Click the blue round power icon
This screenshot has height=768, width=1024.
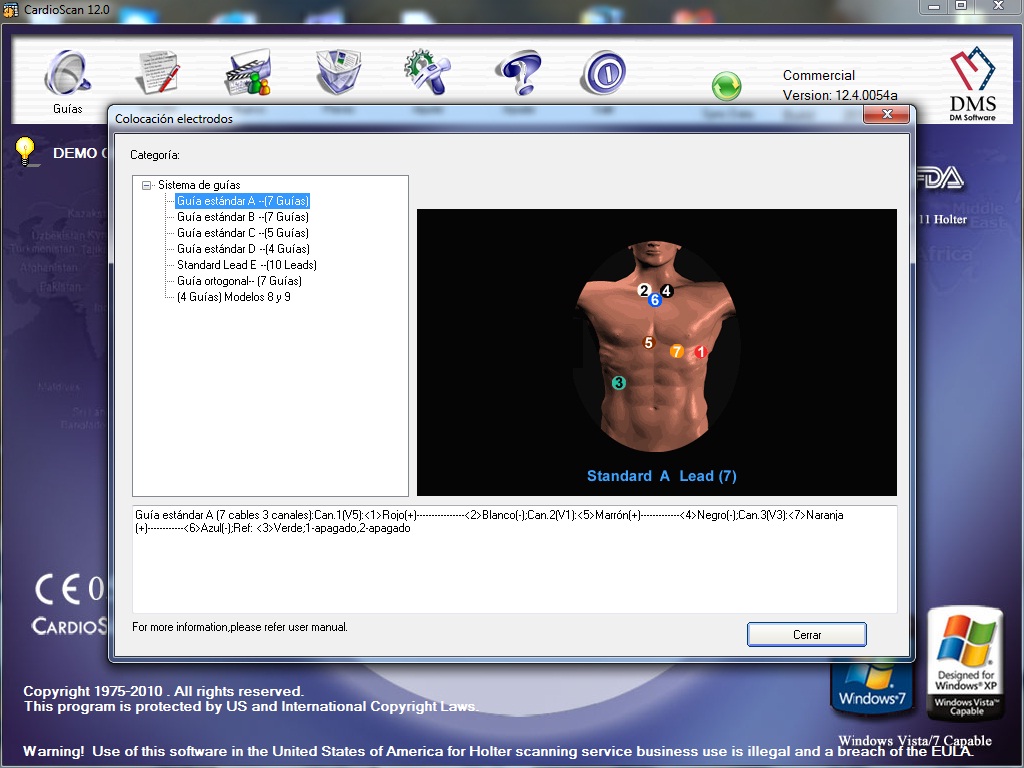click(603, 72)
